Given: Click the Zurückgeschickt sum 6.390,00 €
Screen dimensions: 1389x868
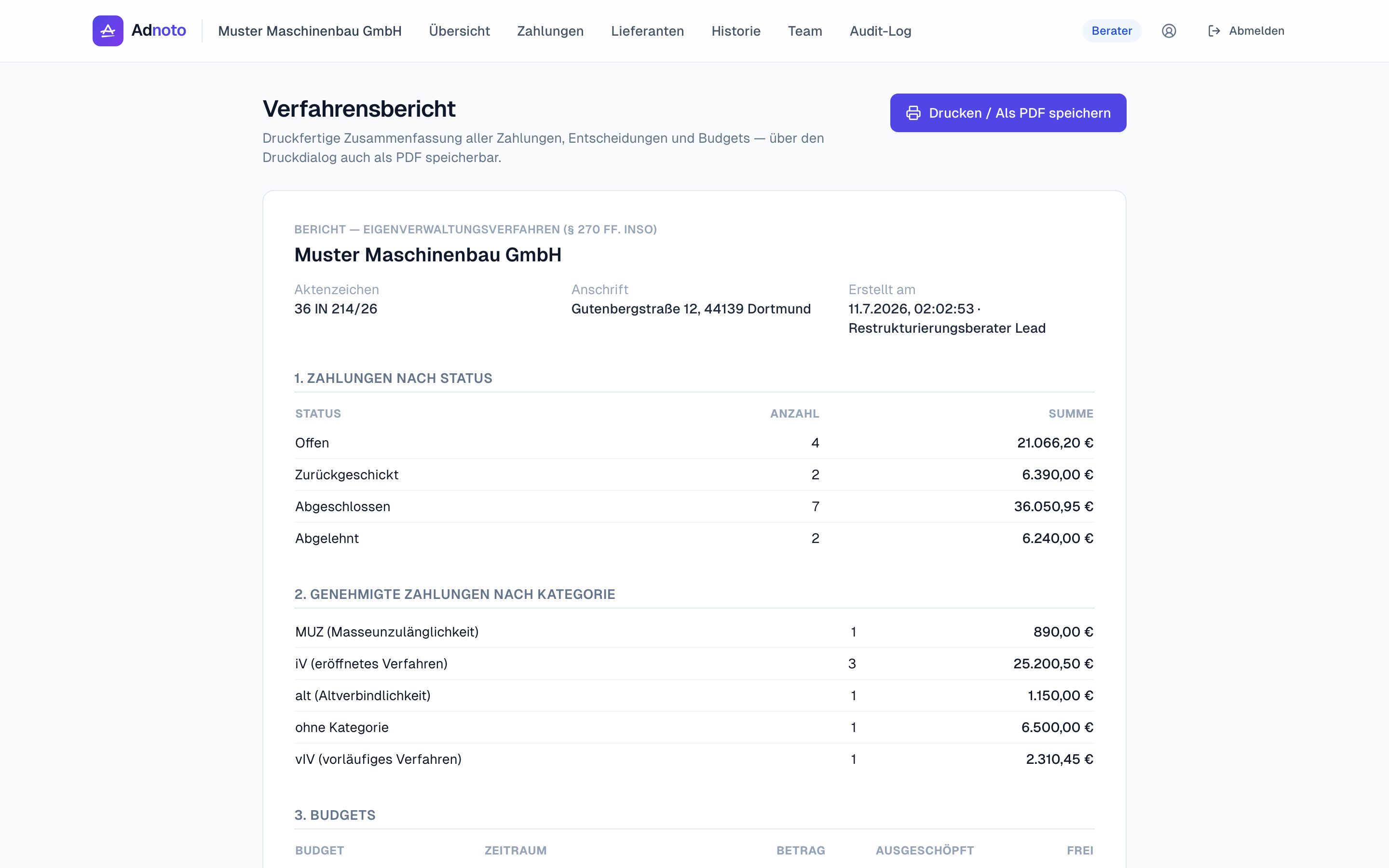Looking at the screenshot, I should pyautogui.click(x=1057, y=475).
